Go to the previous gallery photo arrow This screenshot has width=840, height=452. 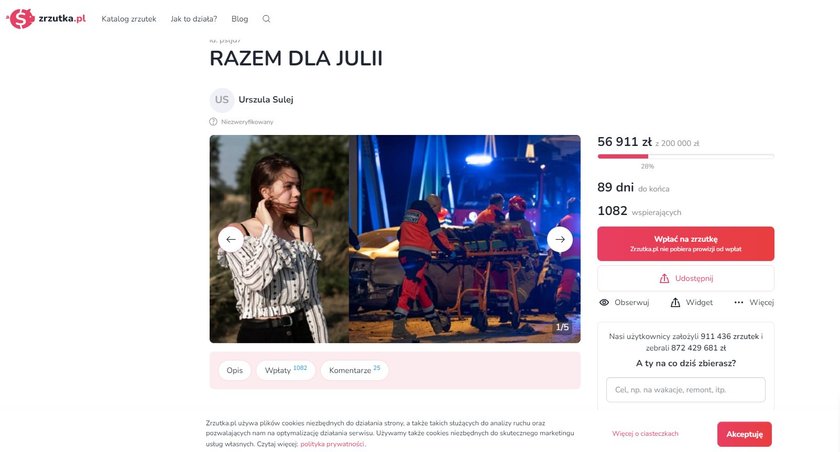click(231, 239)
